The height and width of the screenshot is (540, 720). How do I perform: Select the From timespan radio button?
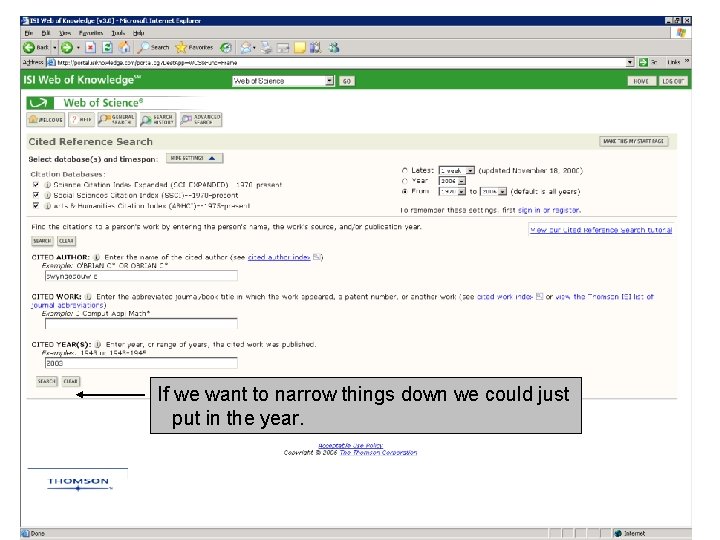coord(405,191)
